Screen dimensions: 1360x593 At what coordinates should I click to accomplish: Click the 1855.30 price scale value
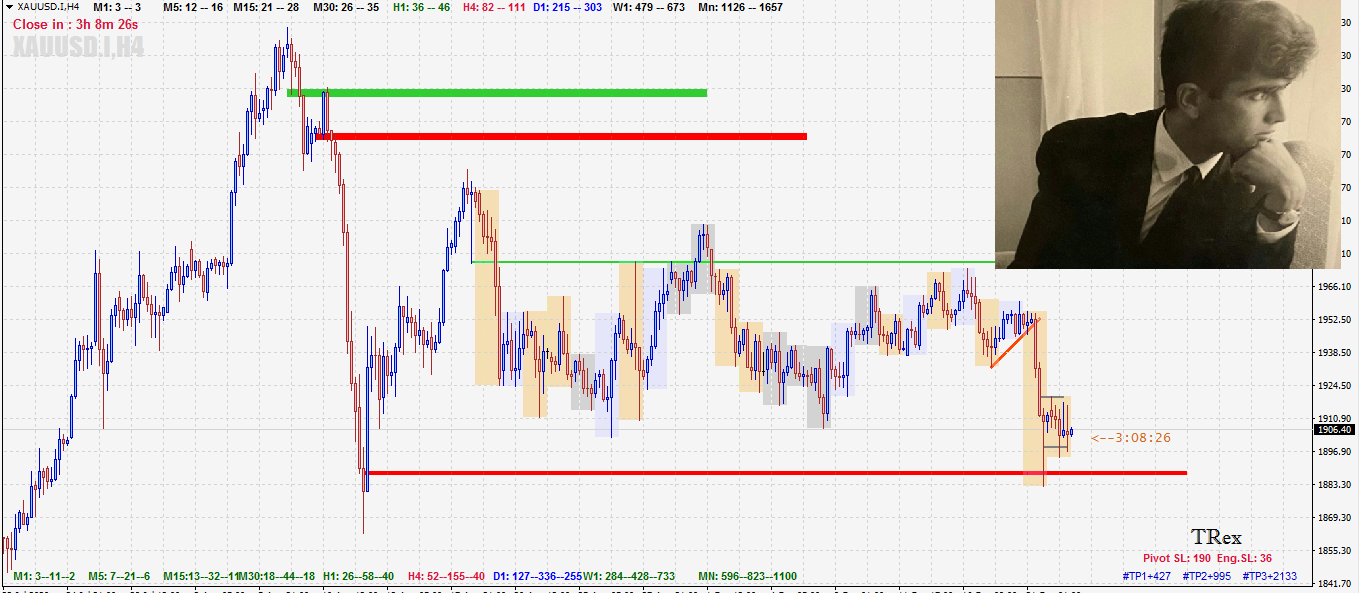[x=1335, y=551]
